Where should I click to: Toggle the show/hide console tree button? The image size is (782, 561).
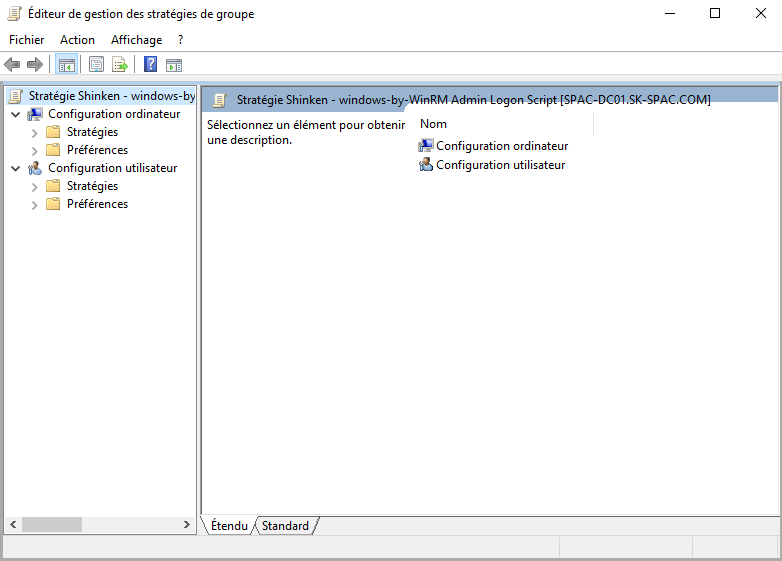click(66, 65)
